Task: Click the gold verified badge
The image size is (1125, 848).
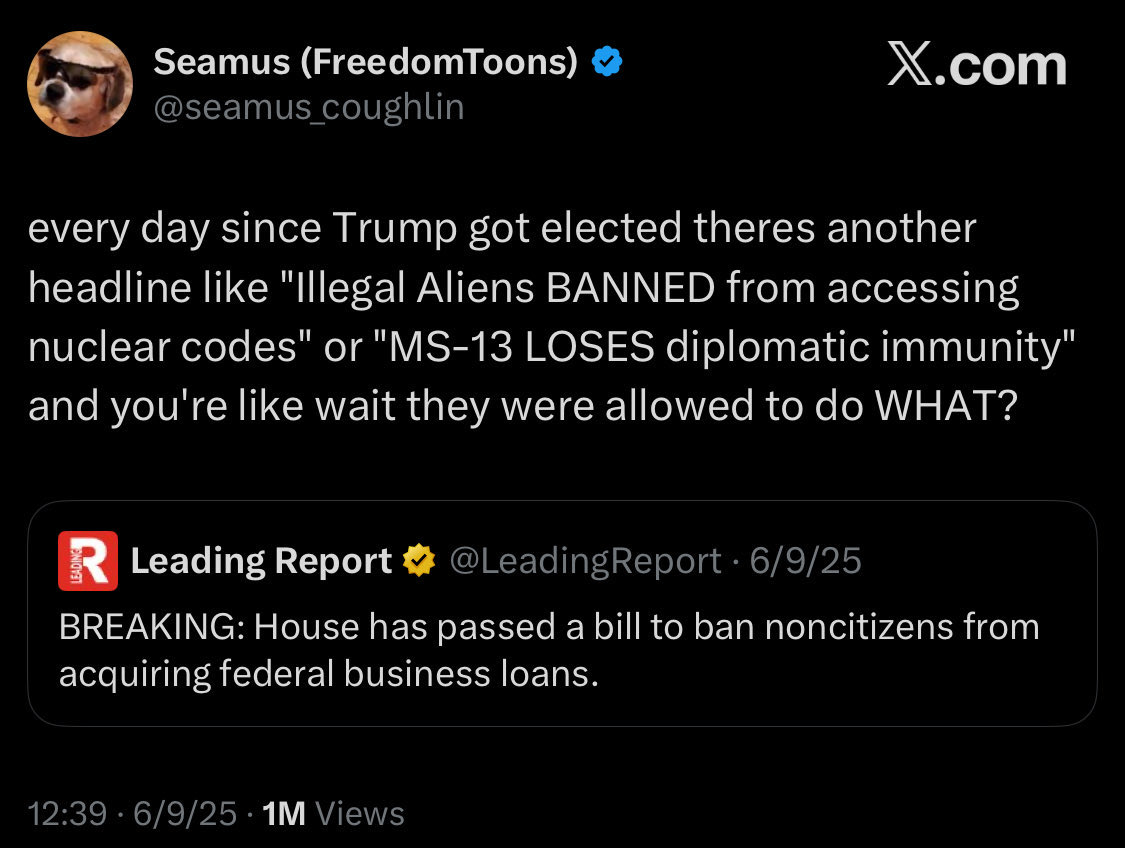Action: pyautogui.click(x=419, y=561)
